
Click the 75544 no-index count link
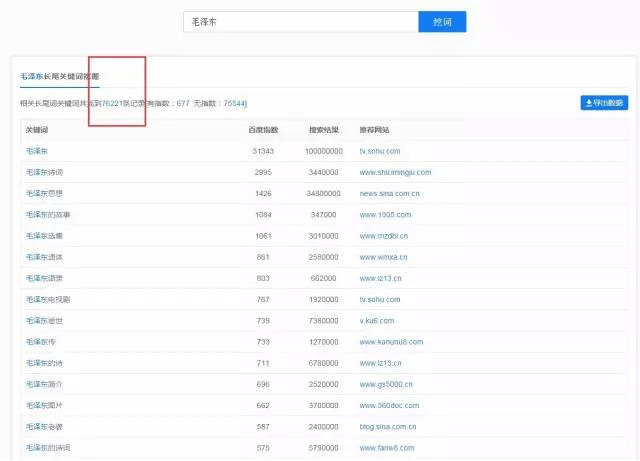click(234, 103)
